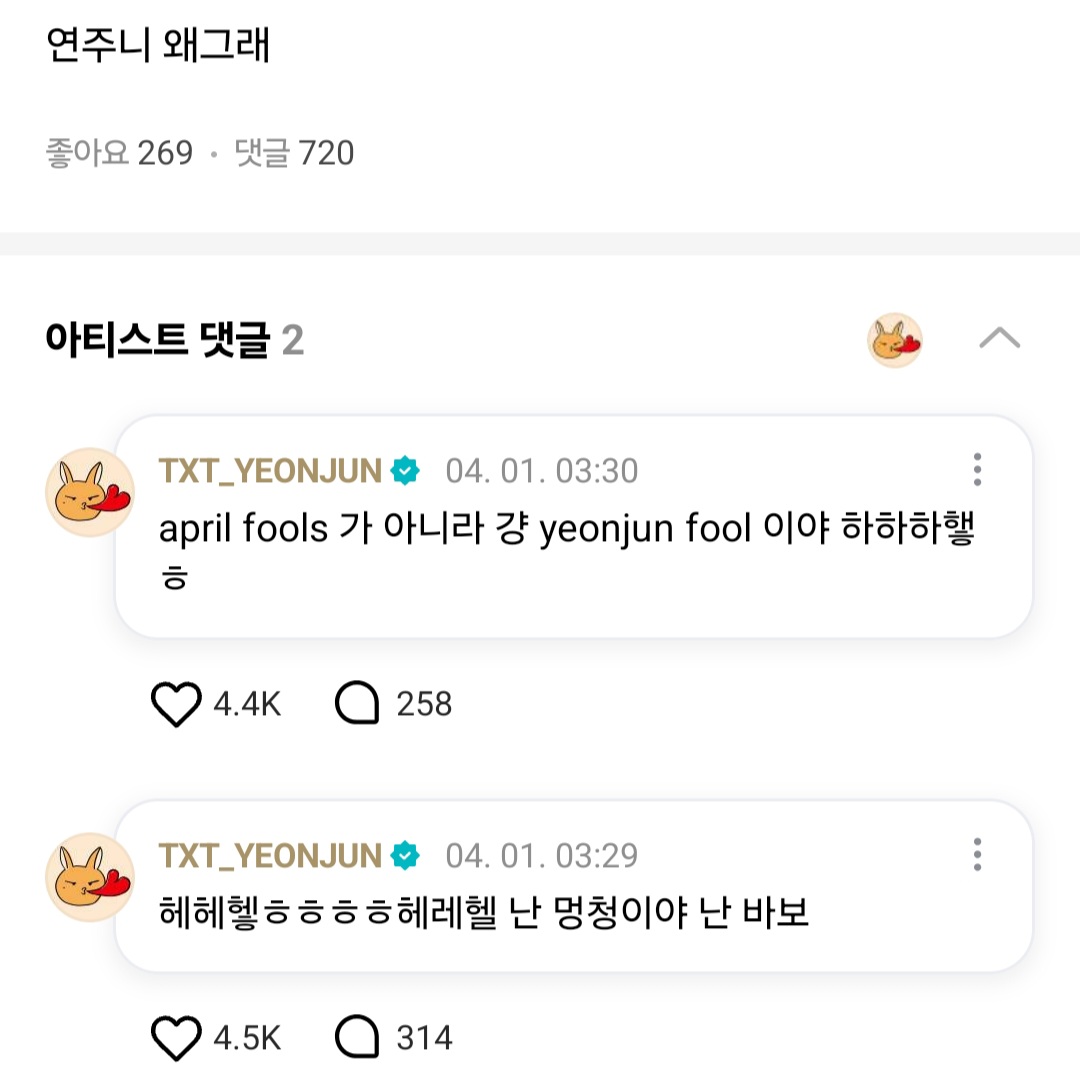
Task: Open replies on the 03:30 comment
Action: click(357, 703)
